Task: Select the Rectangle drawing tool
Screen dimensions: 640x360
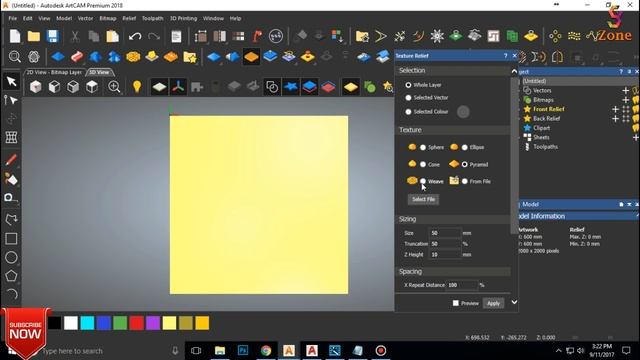Action: click(x=11, y=238)
